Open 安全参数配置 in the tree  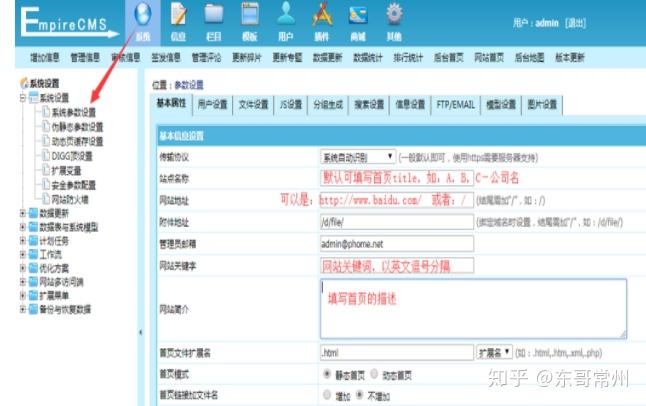74,185
